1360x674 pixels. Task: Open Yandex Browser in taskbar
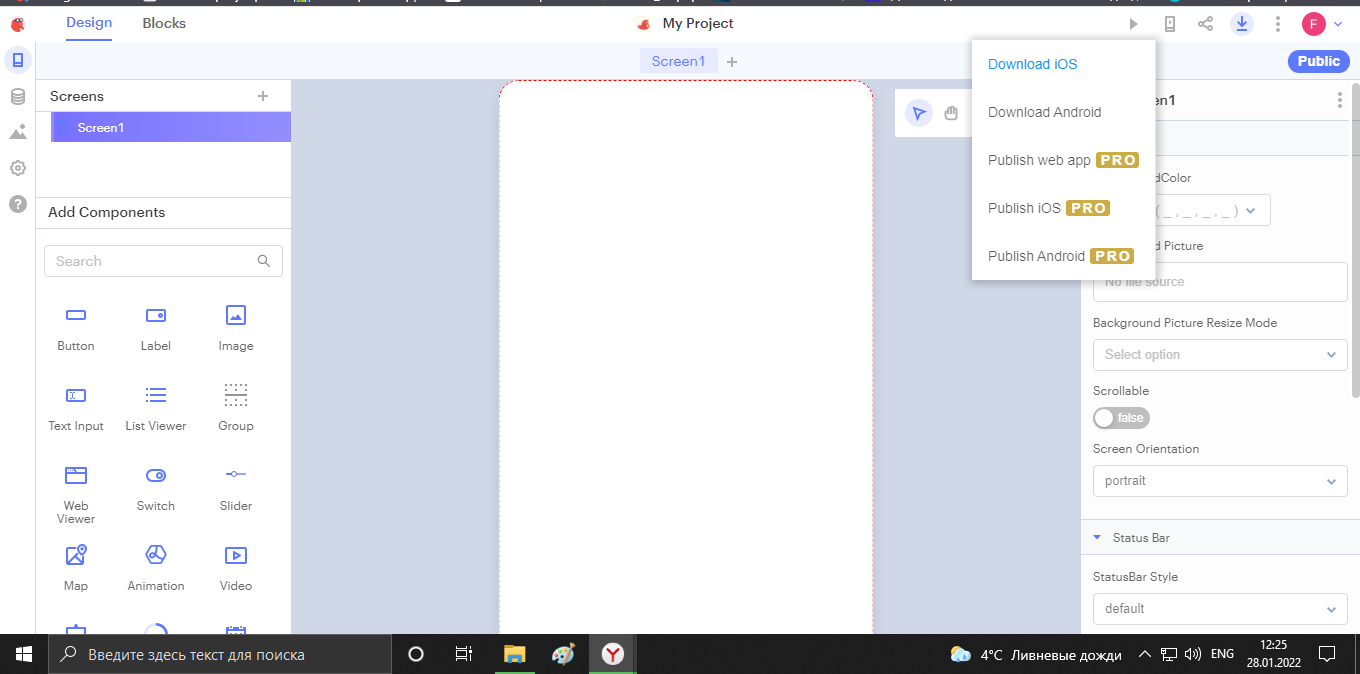pos(612,655)
